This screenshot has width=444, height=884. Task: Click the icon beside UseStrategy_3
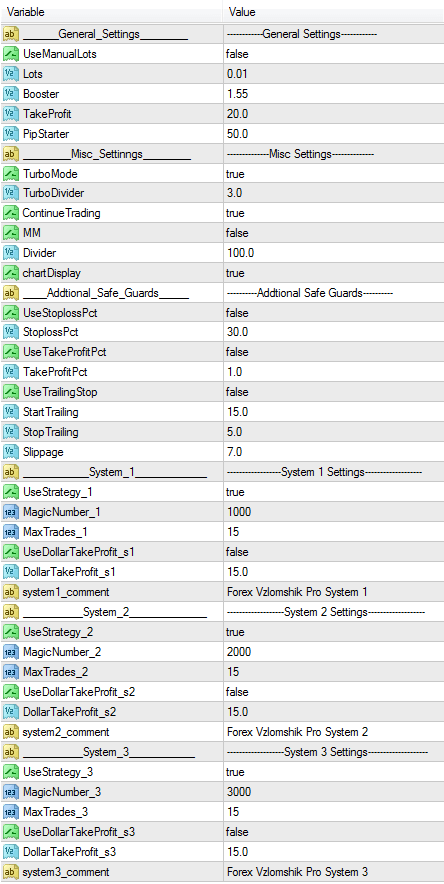tap(11, 772)
